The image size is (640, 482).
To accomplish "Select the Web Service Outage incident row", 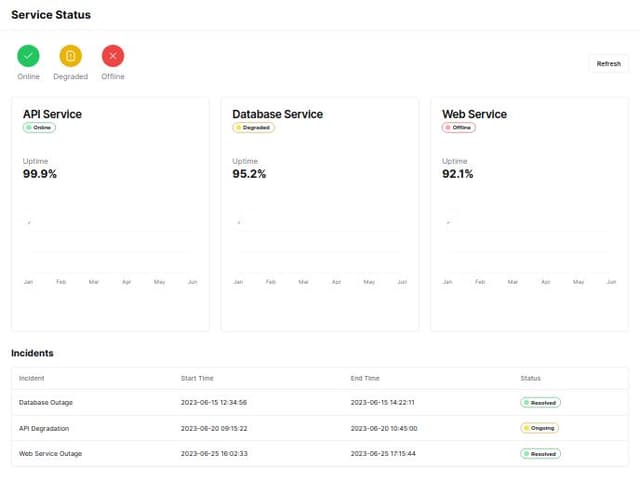I will click(320, 453).
